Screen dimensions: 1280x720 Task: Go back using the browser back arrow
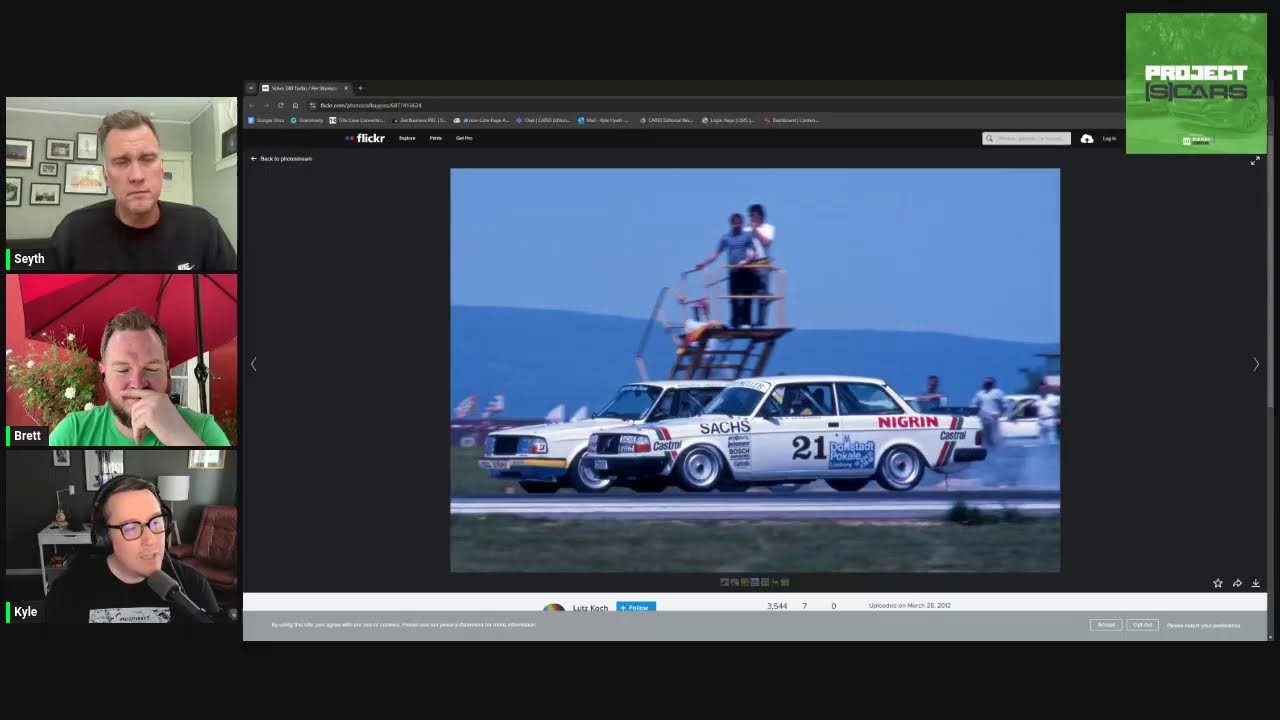253,105
